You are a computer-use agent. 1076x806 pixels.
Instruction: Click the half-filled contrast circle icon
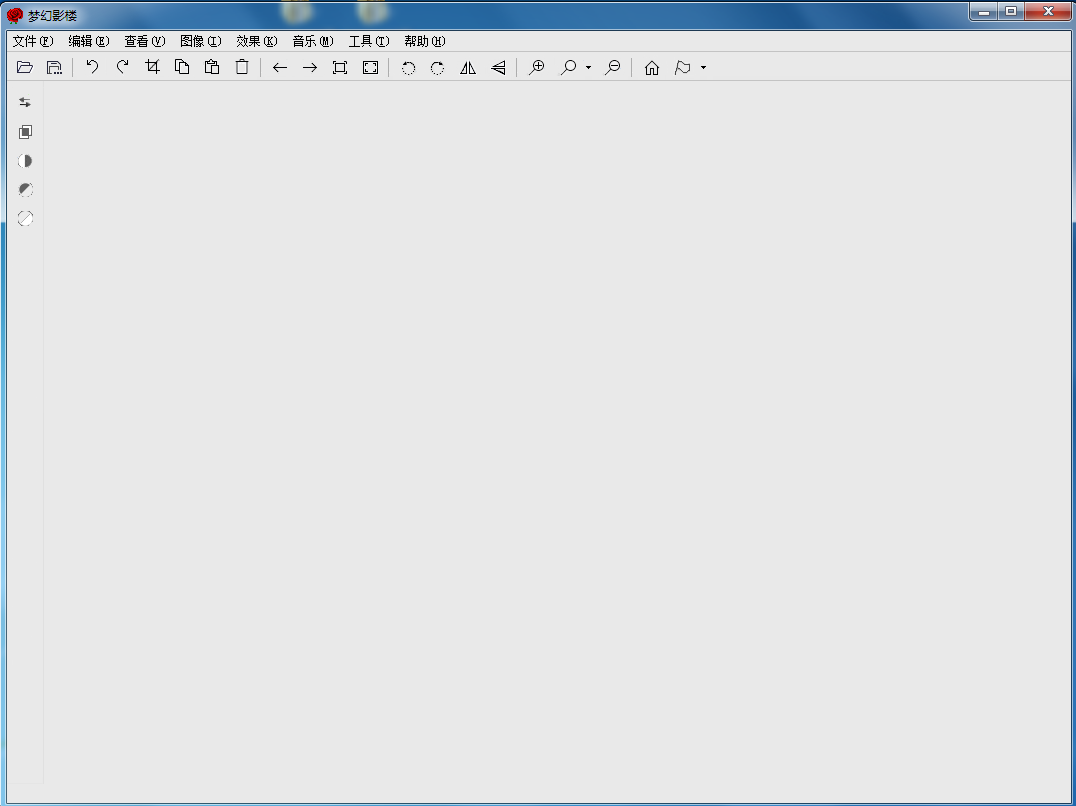[x=25, y=161]
